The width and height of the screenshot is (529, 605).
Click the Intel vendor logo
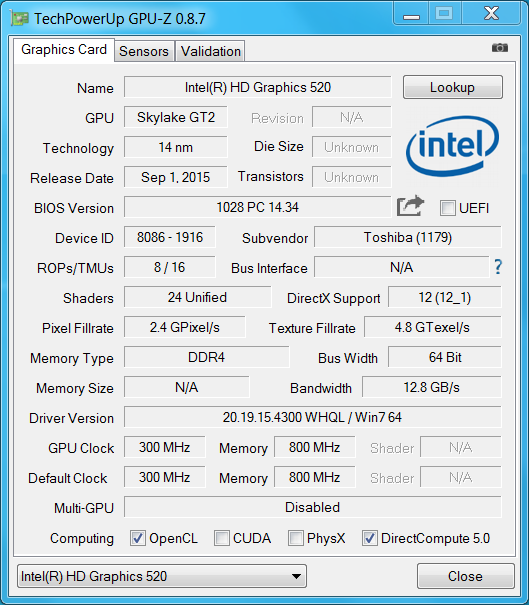452,146
